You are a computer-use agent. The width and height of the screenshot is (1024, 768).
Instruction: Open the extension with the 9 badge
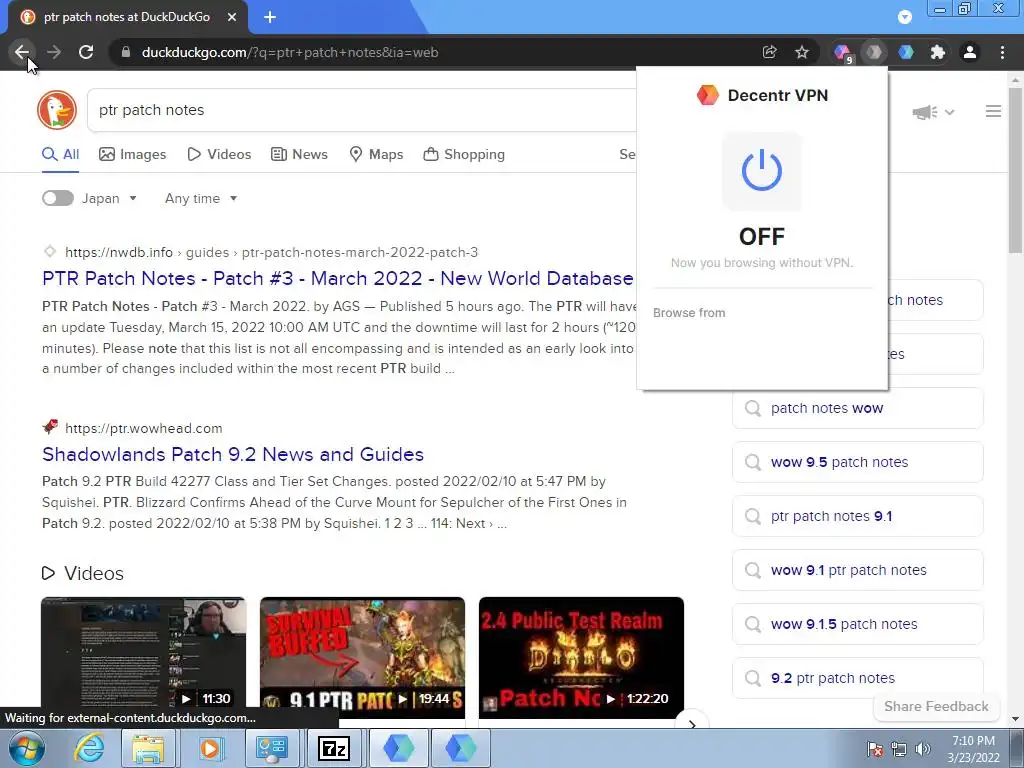[x=842, y=52]
